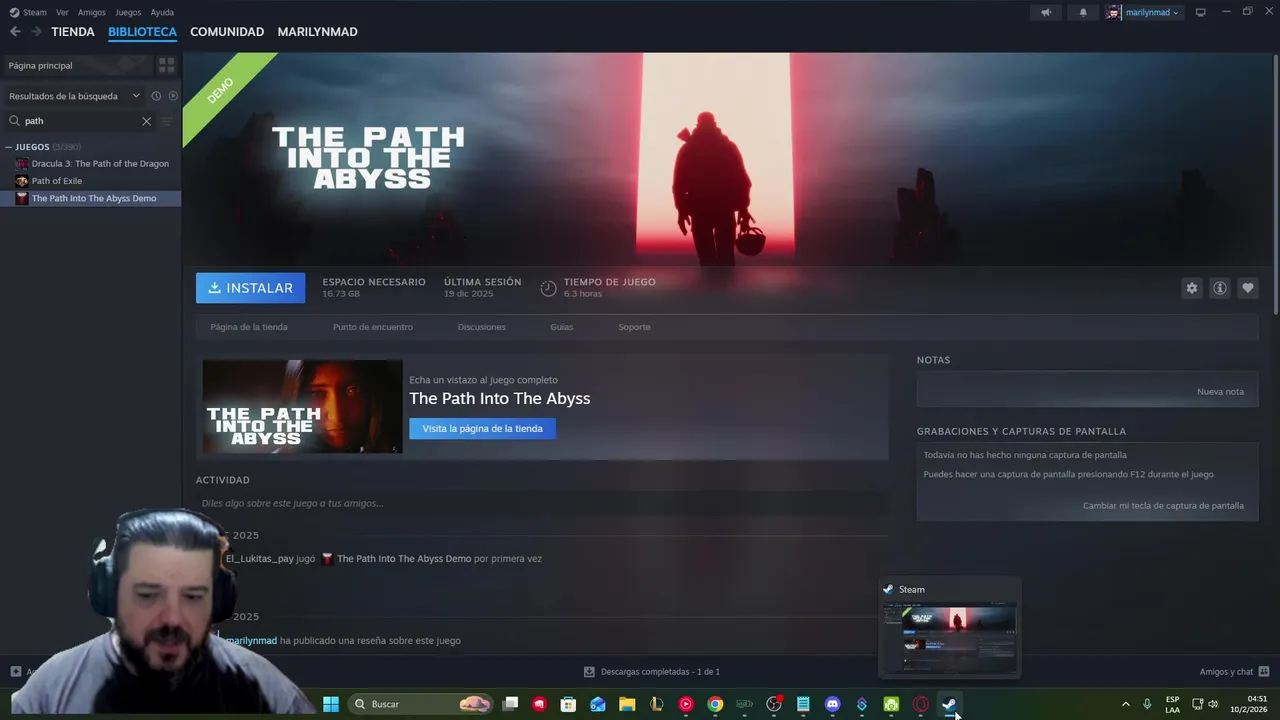
Task: Open Microsoft Store from the taskbar
Action: (x=568, y=704)
